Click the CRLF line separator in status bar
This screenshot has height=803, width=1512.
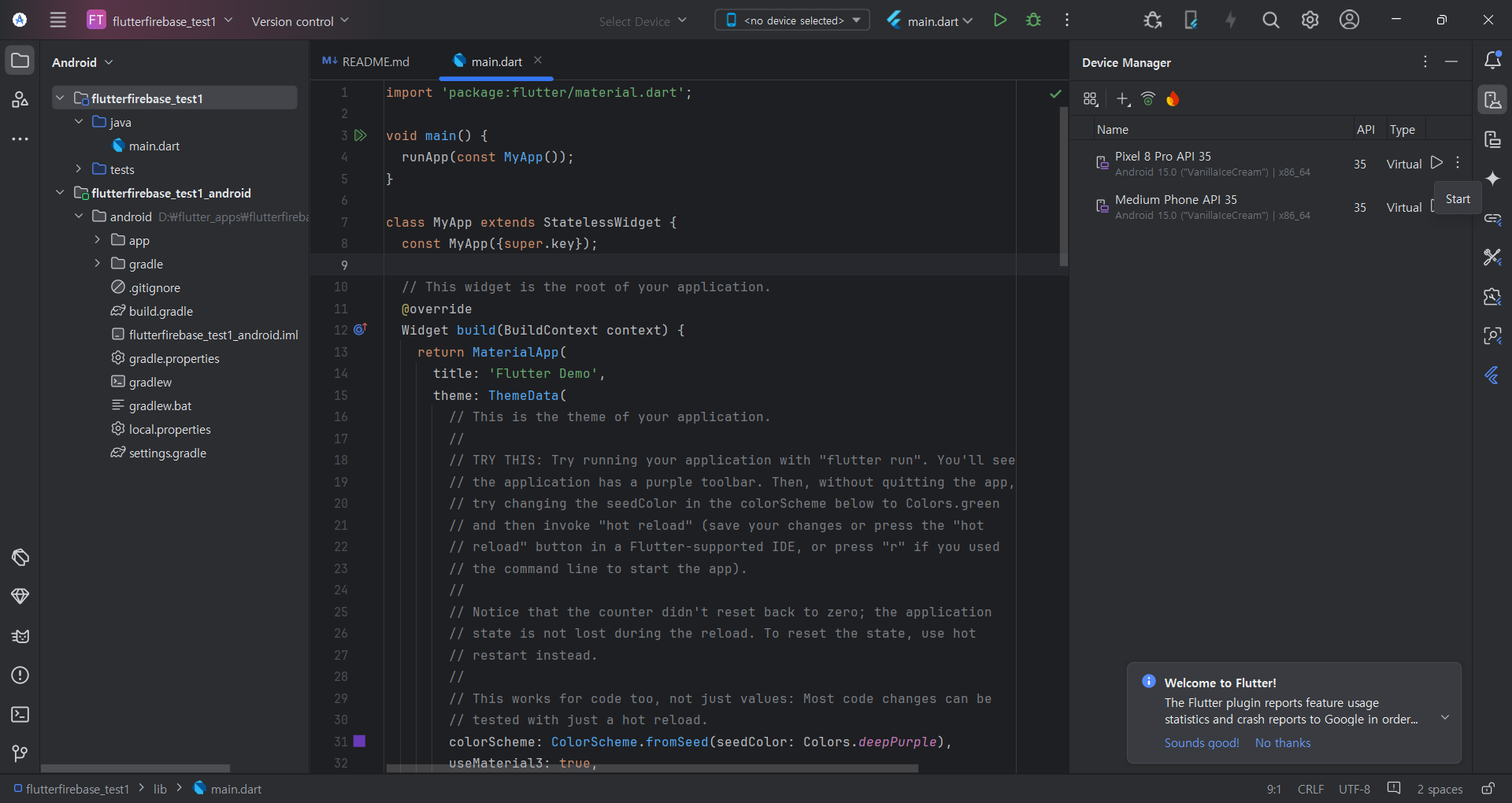1310,789
